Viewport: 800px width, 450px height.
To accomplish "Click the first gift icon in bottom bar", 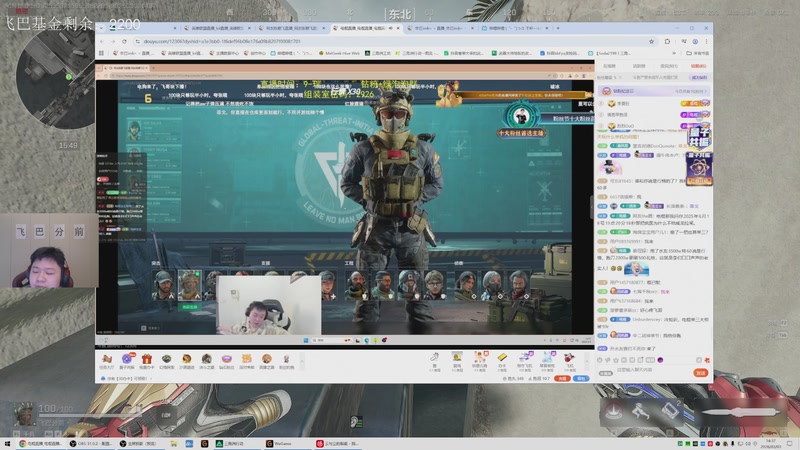I will point(107,360).
